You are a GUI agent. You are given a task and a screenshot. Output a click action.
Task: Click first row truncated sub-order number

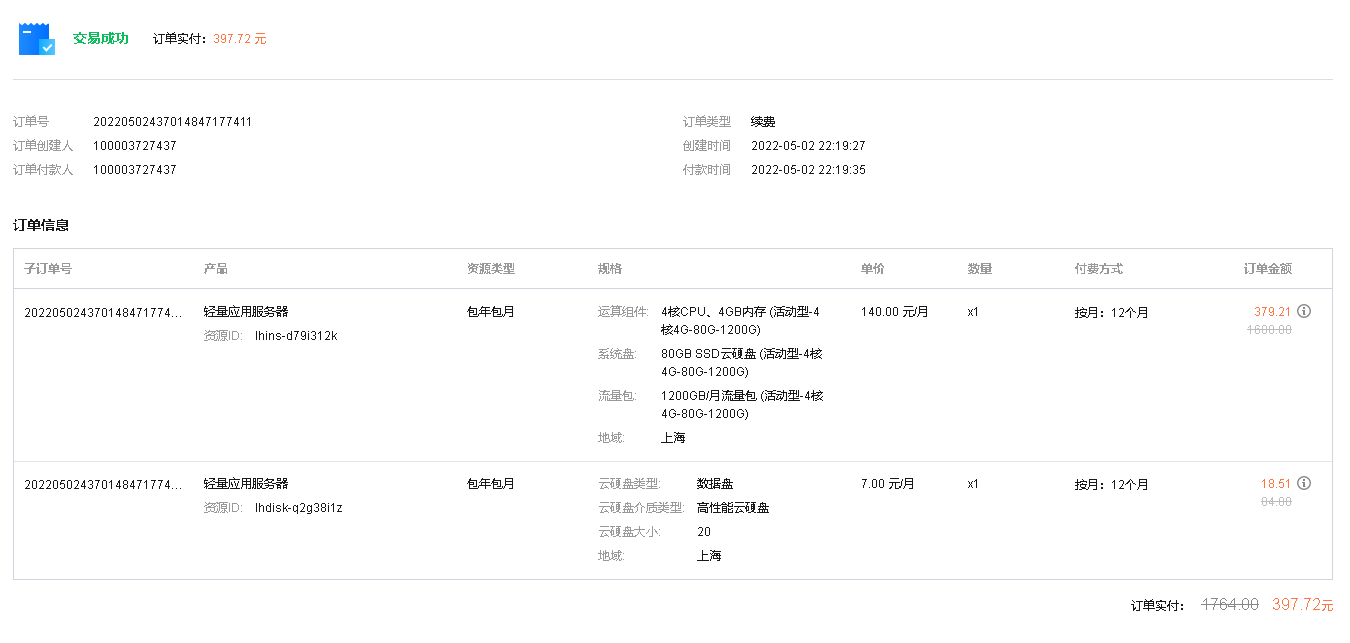(104, 312)
